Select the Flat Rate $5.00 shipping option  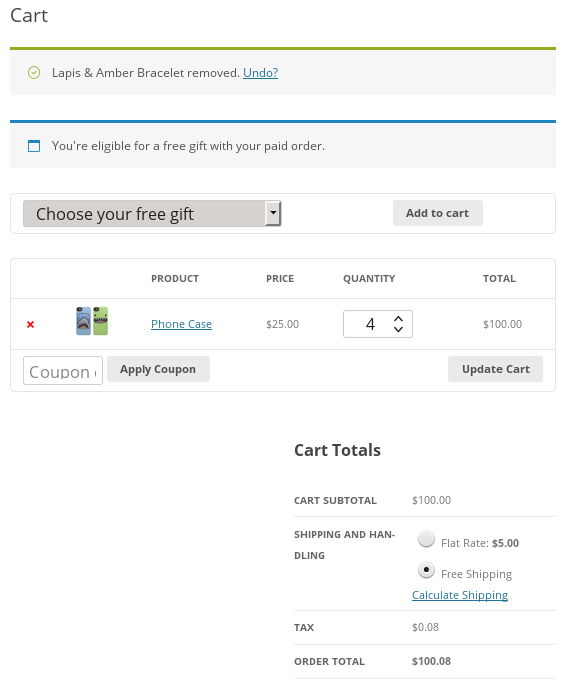pyautogui.click(x=426, y=539)
